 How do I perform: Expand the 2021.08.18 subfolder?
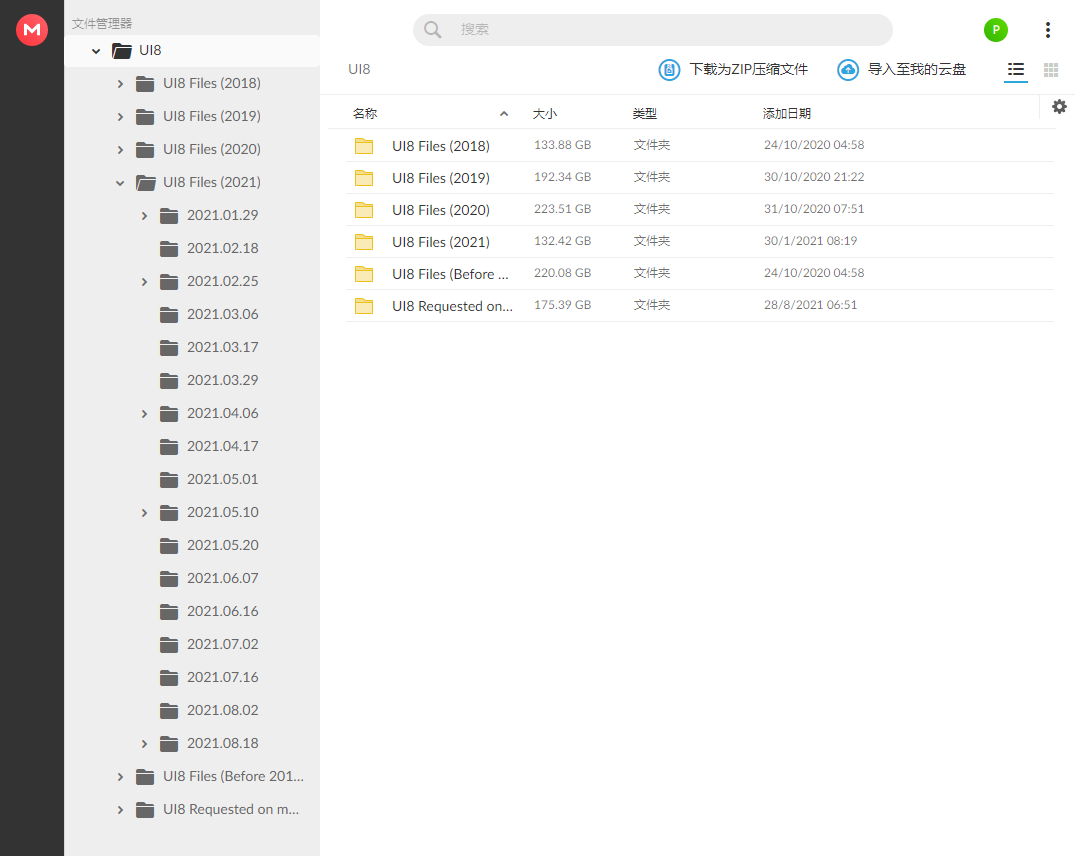click(144, 744)
